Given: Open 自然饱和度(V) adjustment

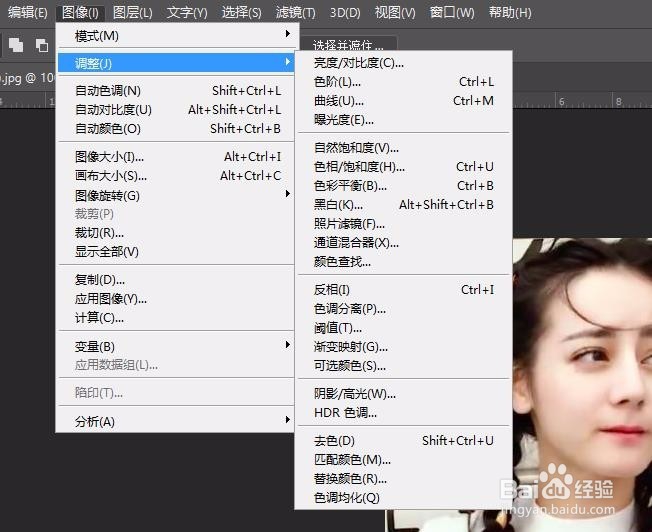Looking at the screenshot, I should 403,148.
